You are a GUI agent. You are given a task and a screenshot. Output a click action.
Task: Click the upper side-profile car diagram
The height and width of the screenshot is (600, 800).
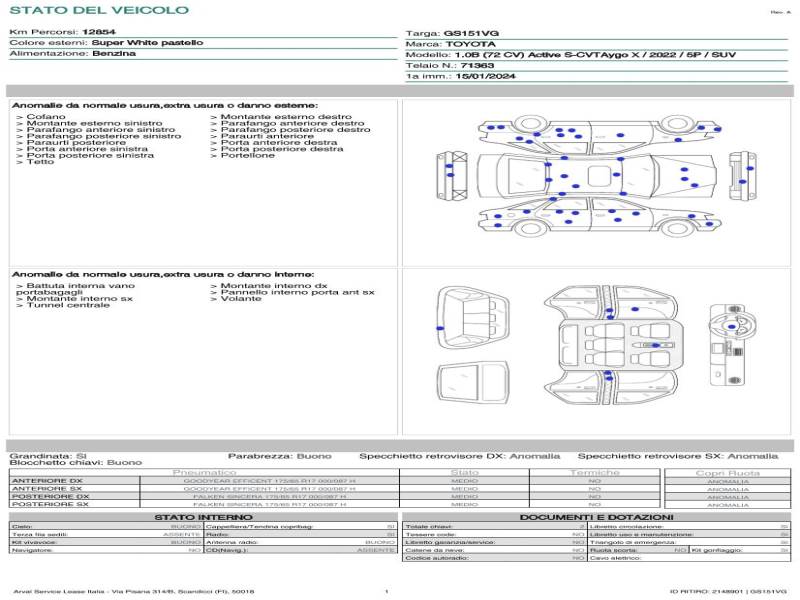click(x=598, y=132)
